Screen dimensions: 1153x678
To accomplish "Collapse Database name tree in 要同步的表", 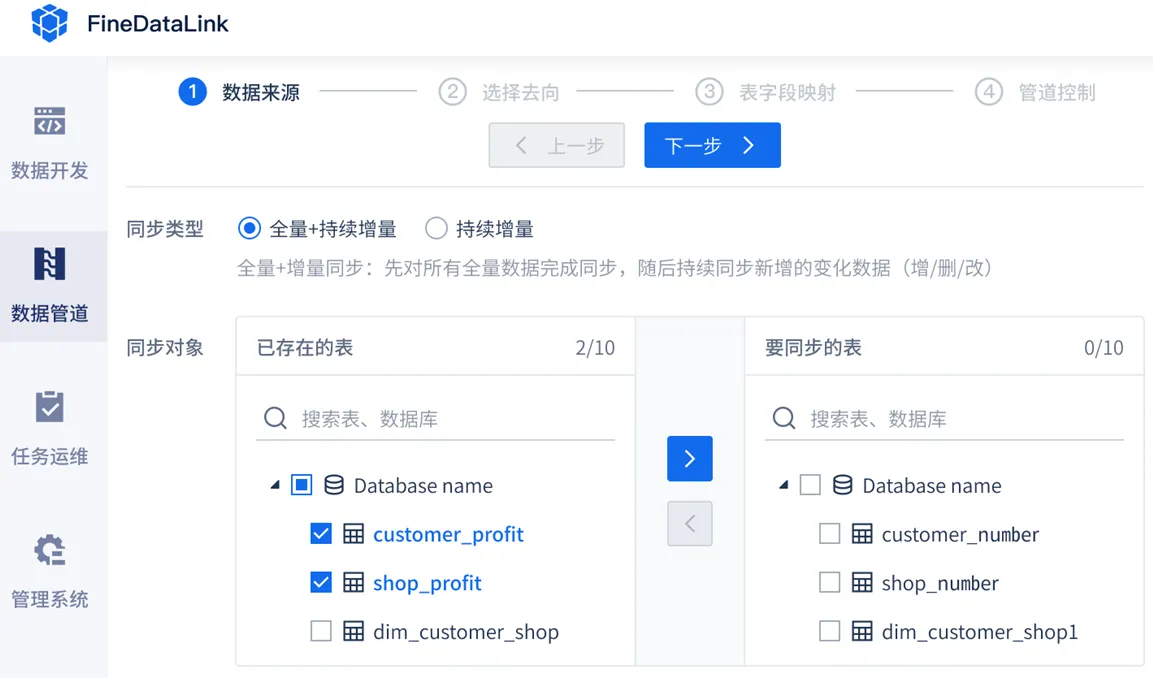I will (784, 485).
